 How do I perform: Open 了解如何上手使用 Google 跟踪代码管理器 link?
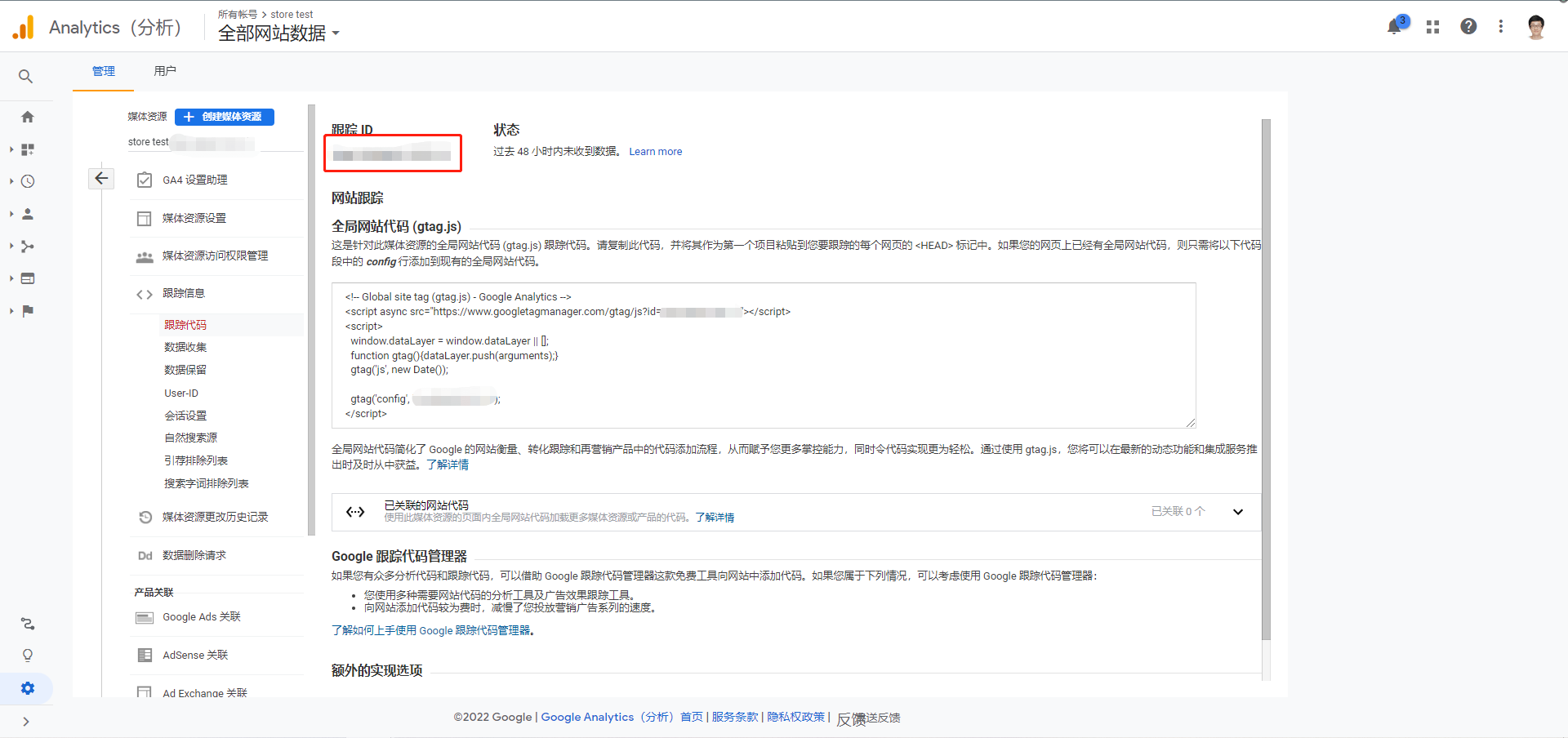tap(431, 630)
